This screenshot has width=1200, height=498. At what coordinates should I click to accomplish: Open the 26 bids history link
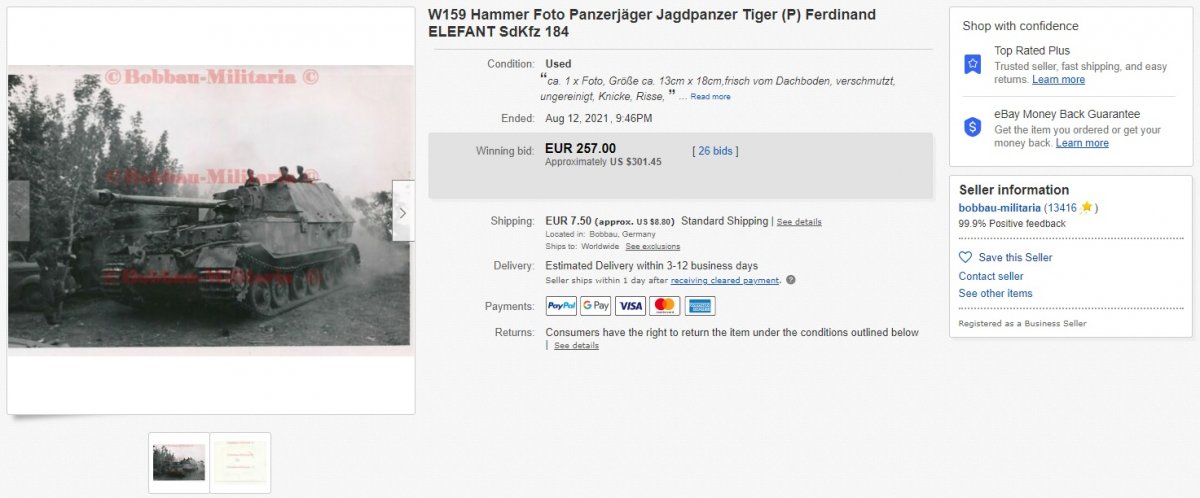(715, 151)
